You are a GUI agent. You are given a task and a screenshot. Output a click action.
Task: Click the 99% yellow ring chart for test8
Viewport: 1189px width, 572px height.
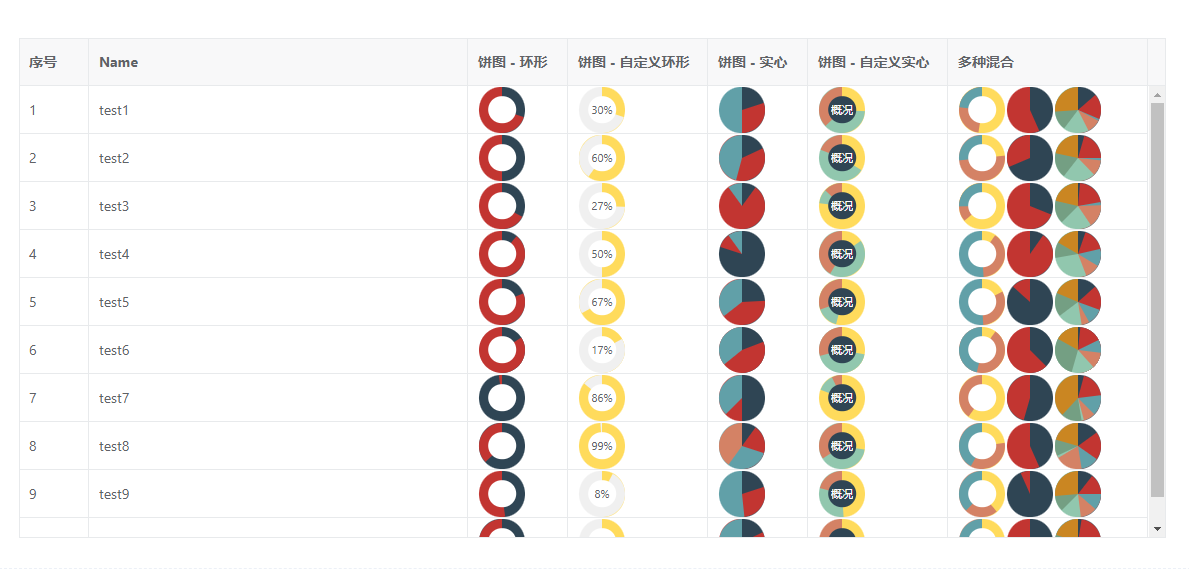click(602, 446)
